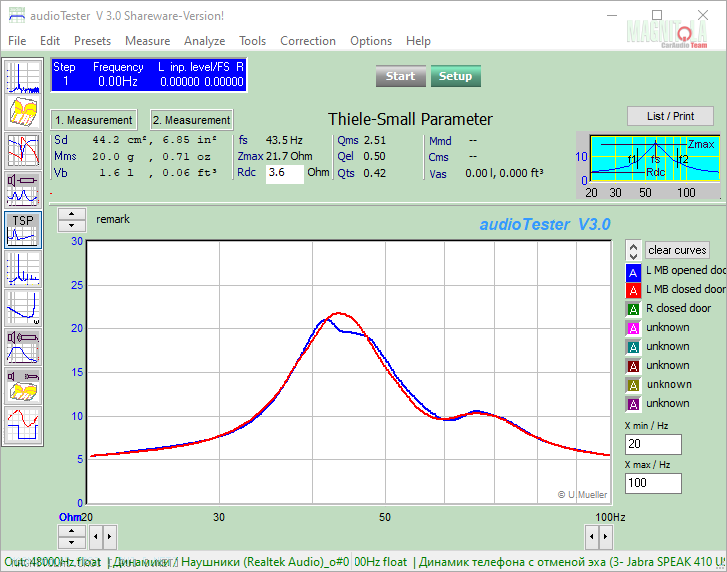
Task: Open the Measure menu
Action: click(x=147, y=41)
